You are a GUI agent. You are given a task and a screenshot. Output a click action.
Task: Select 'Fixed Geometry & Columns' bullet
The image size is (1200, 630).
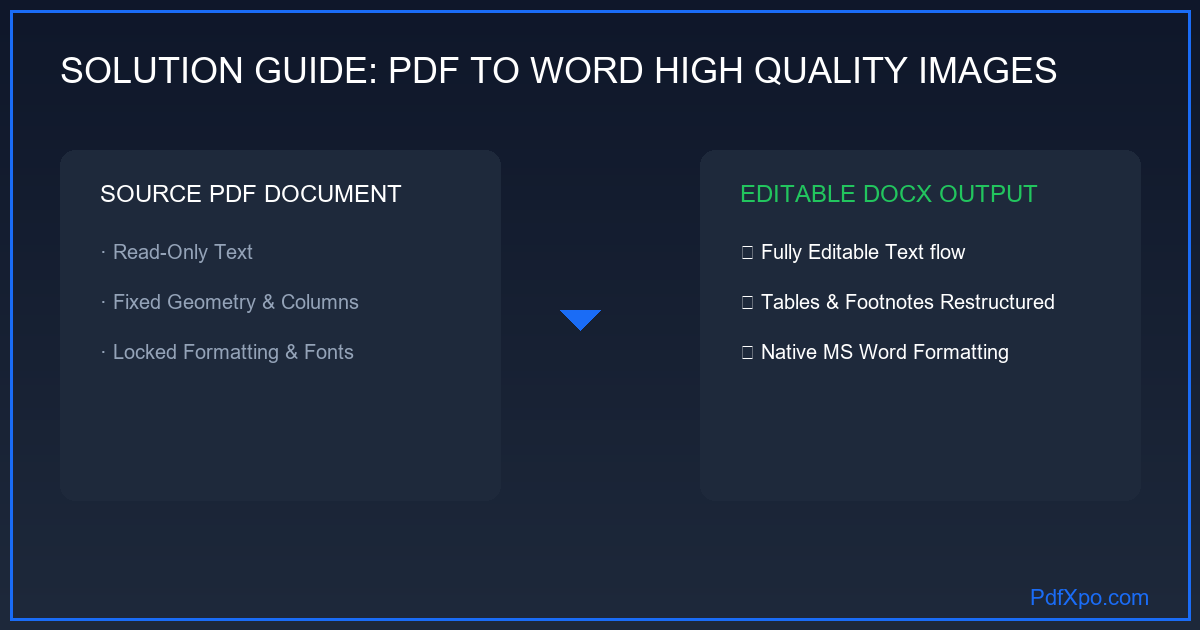click(x=230, y=302)
